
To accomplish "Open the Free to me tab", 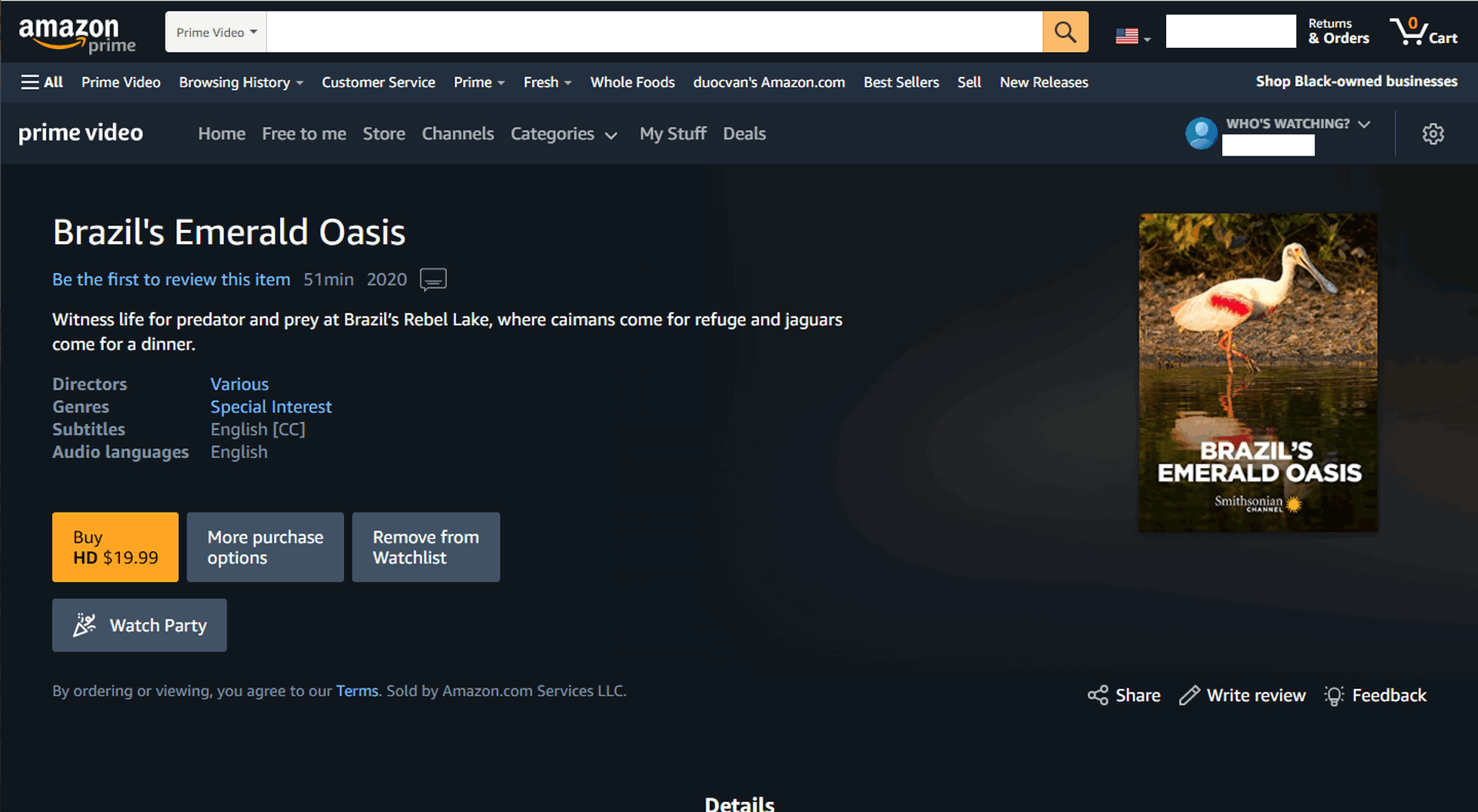I will [x=304, y=134].
